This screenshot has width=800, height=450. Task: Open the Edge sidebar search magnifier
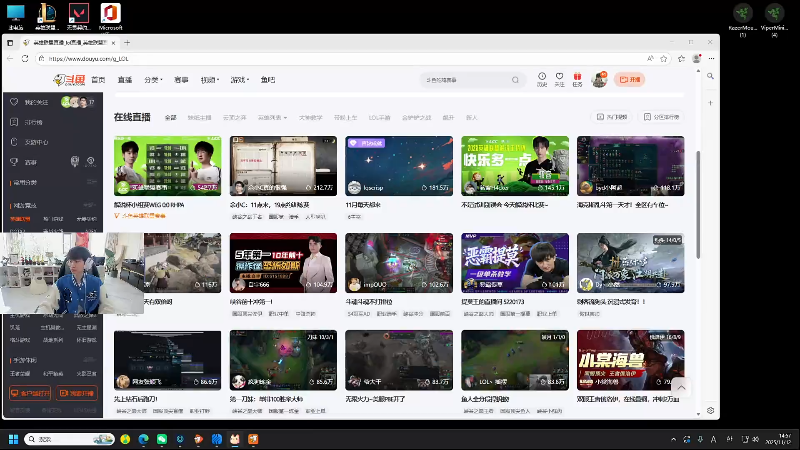click(710, 76)
